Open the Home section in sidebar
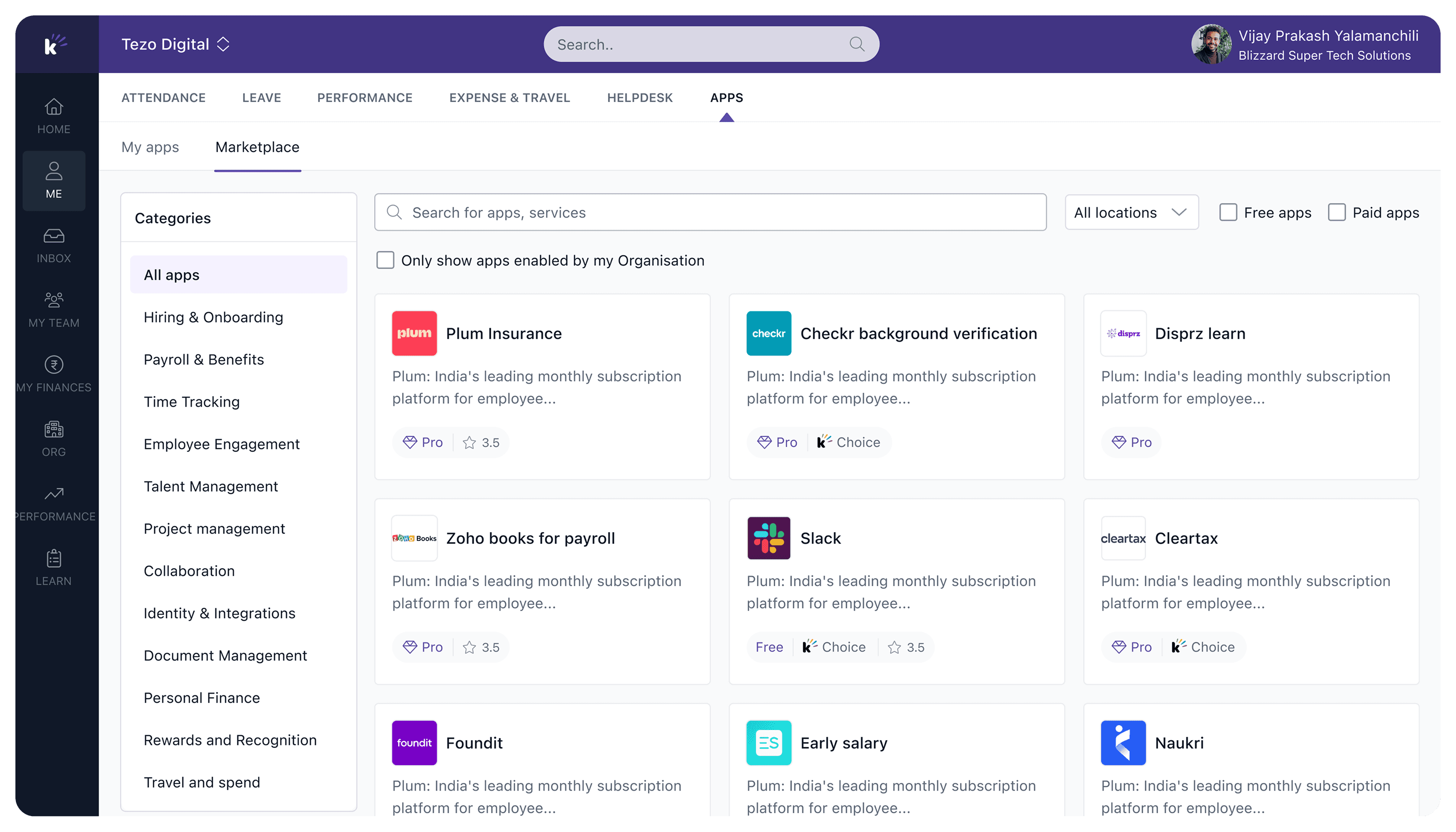This screenshot has height=832, width=1456. pos(54,116)
